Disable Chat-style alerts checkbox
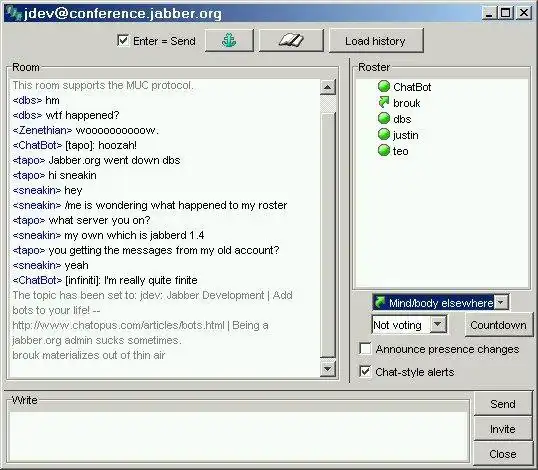Screen dimensions: 538x470 pos(365,372)
